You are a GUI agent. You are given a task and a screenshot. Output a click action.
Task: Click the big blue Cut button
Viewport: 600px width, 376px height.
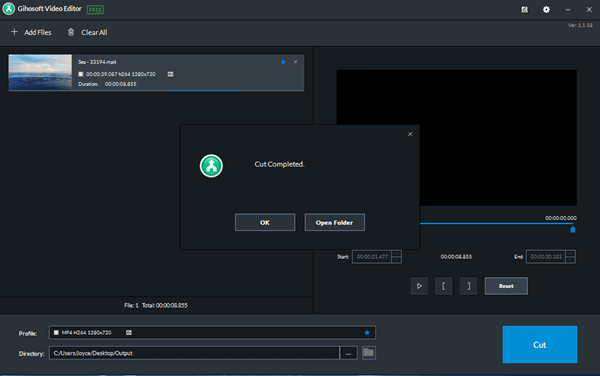click(x=540, y=344)
